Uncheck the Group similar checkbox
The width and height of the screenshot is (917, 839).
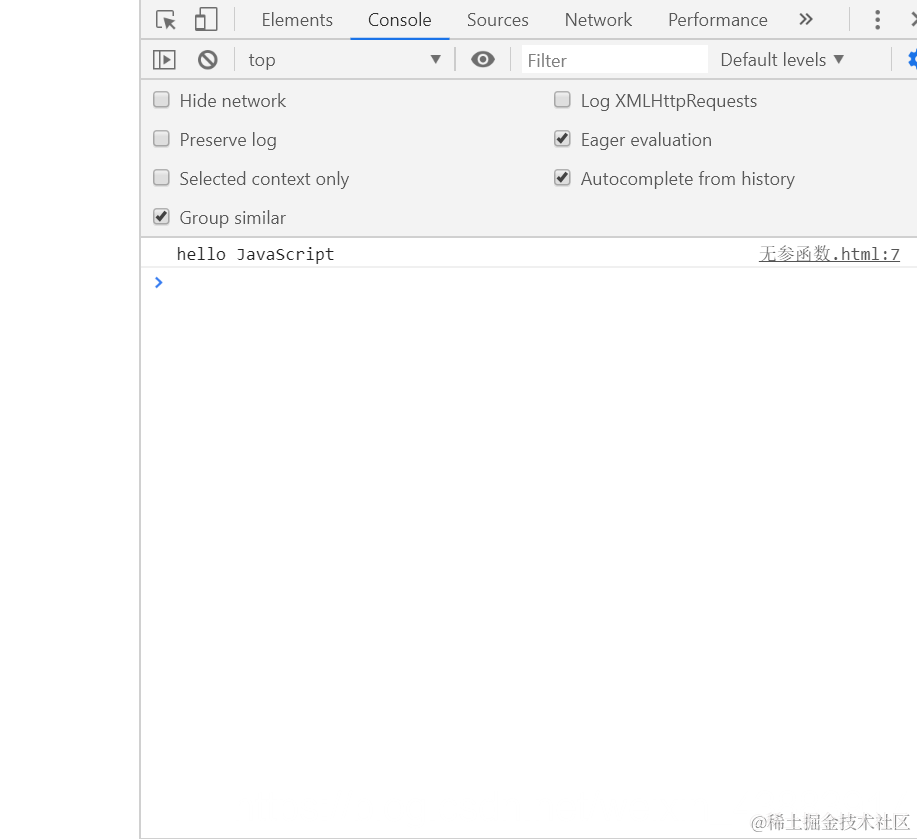click(161, 217)
